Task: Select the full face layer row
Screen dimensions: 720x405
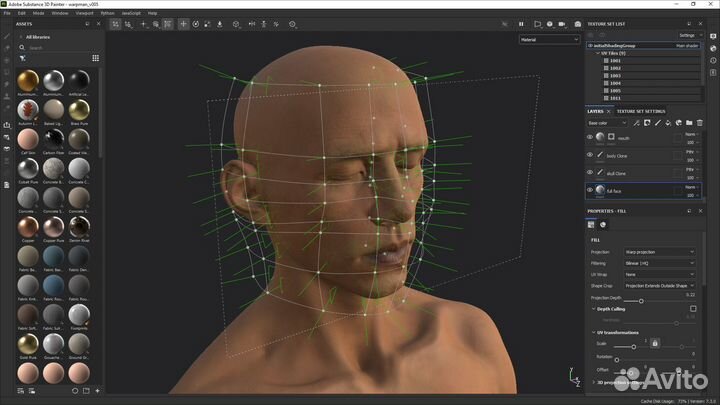Action: [x=643, y=191]
